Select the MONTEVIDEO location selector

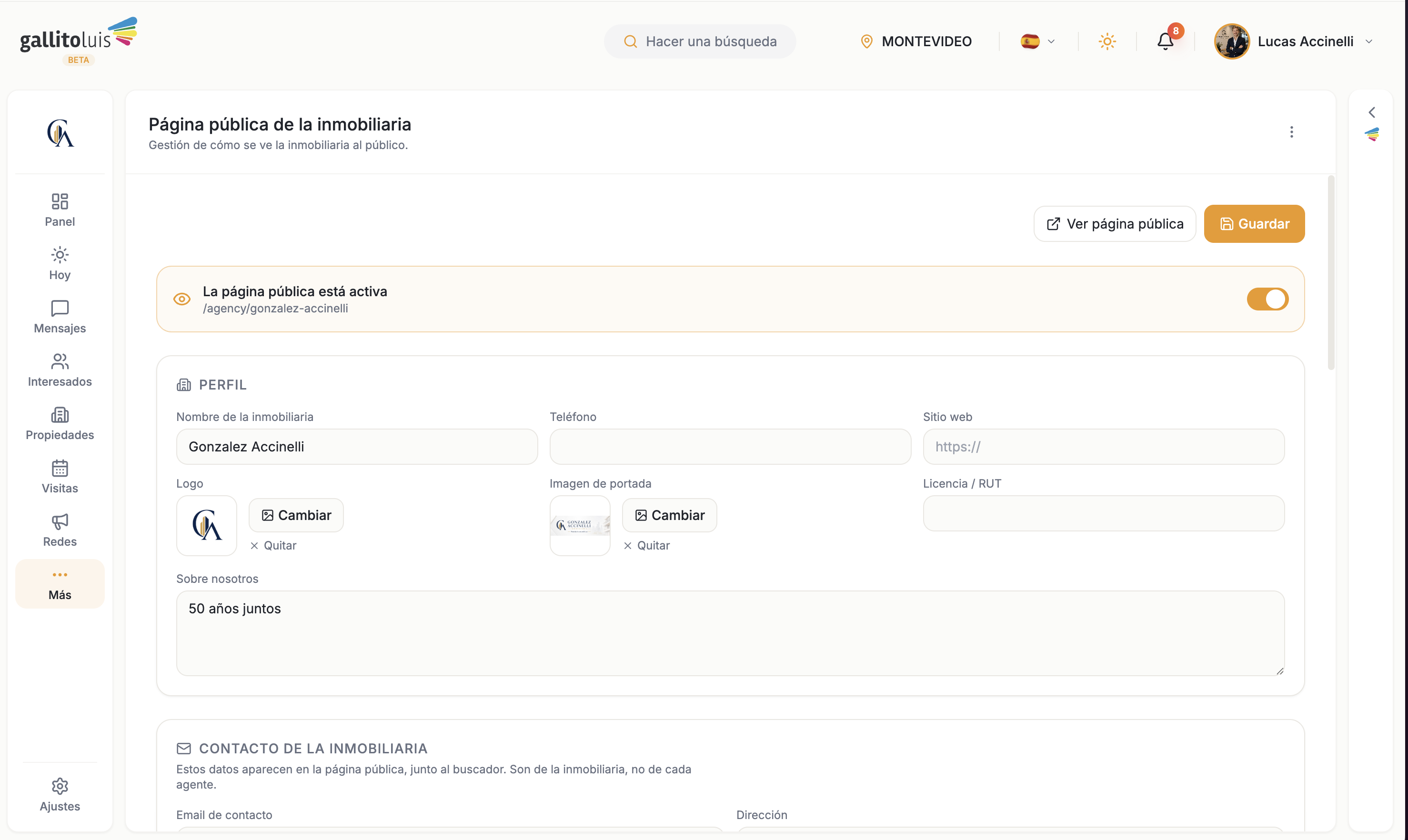click(x=916, y=41)
